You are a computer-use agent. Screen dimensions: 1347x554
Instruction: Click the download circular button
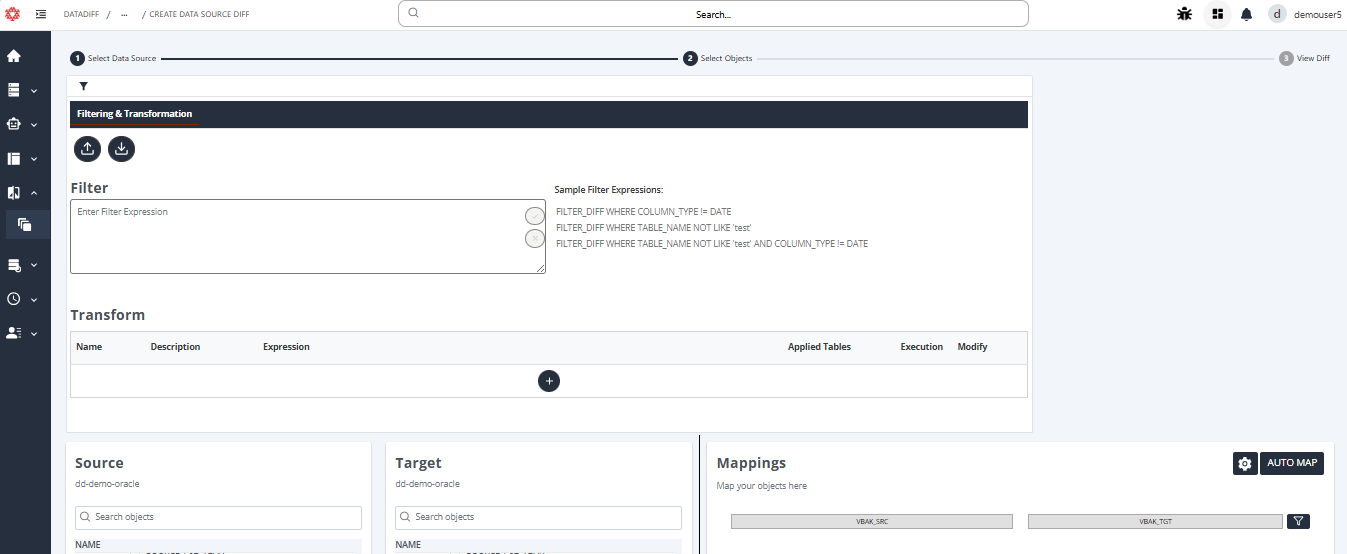pyautogui.click(x=121, y=149)
